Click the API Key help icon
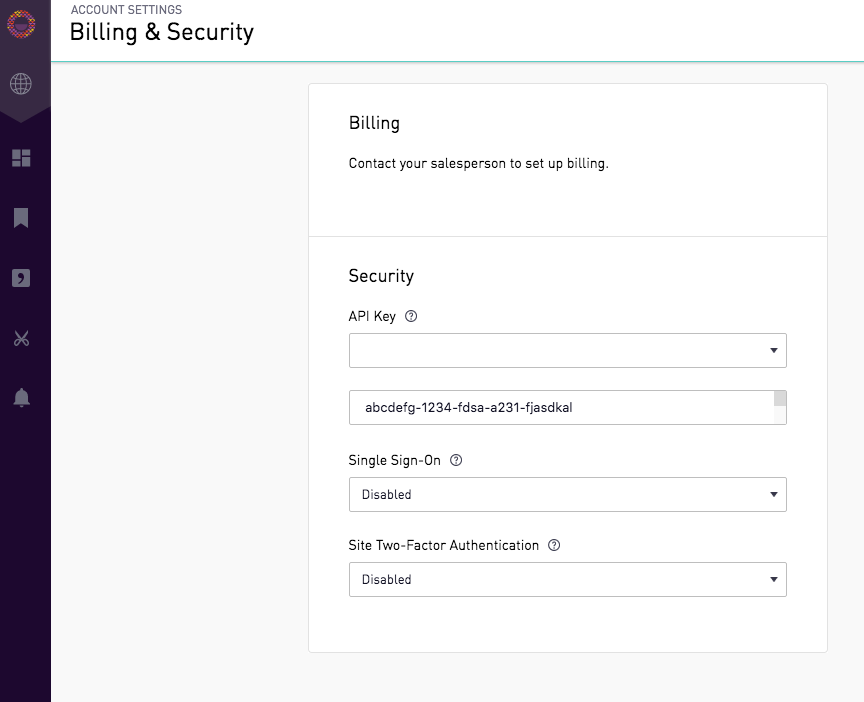This screenshot has height=702, width=864. pyautogui.click(x=411, y=316)
